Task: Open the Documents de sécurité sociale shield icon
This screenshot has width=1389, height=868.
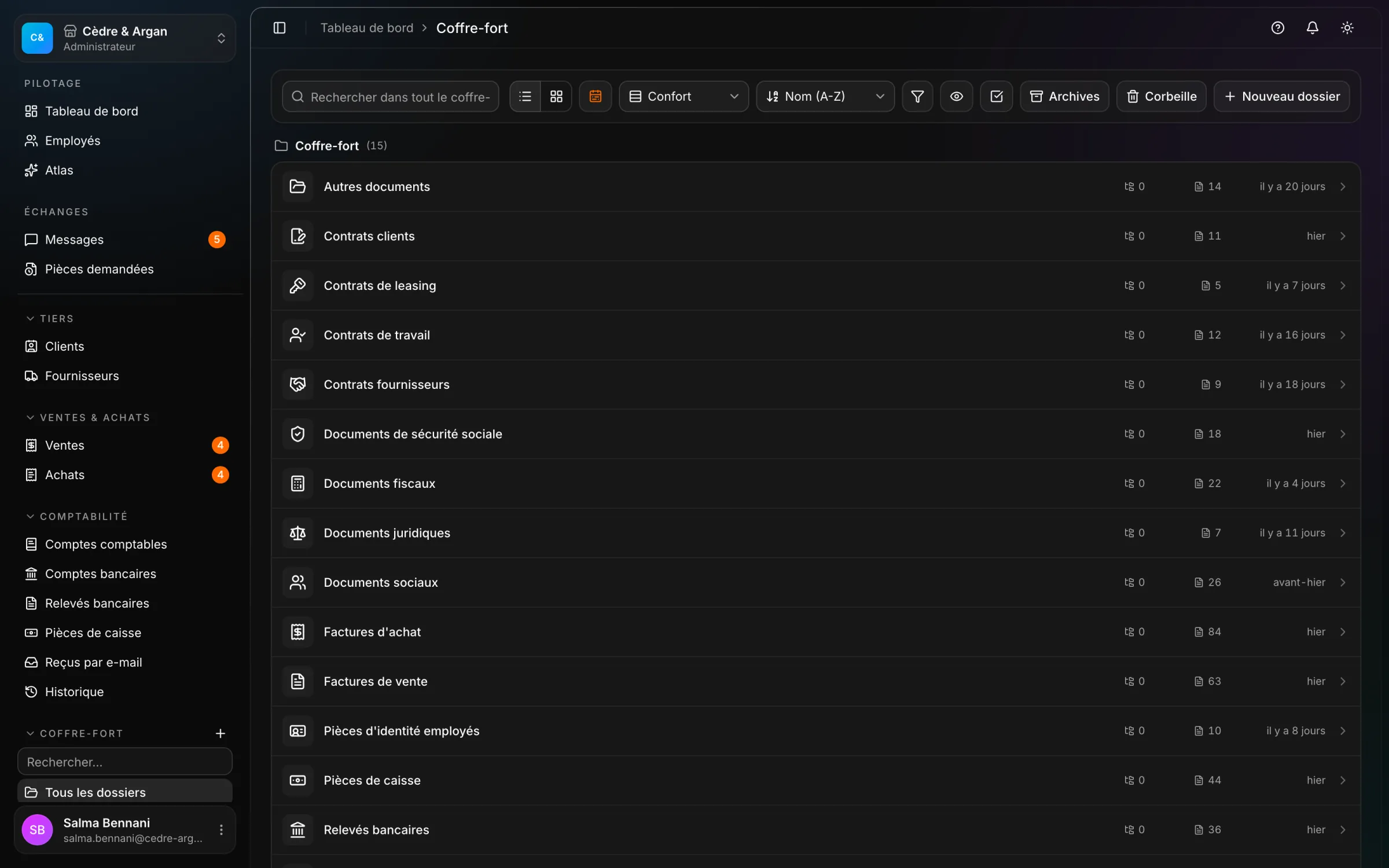Action: (x=297, y=434)
